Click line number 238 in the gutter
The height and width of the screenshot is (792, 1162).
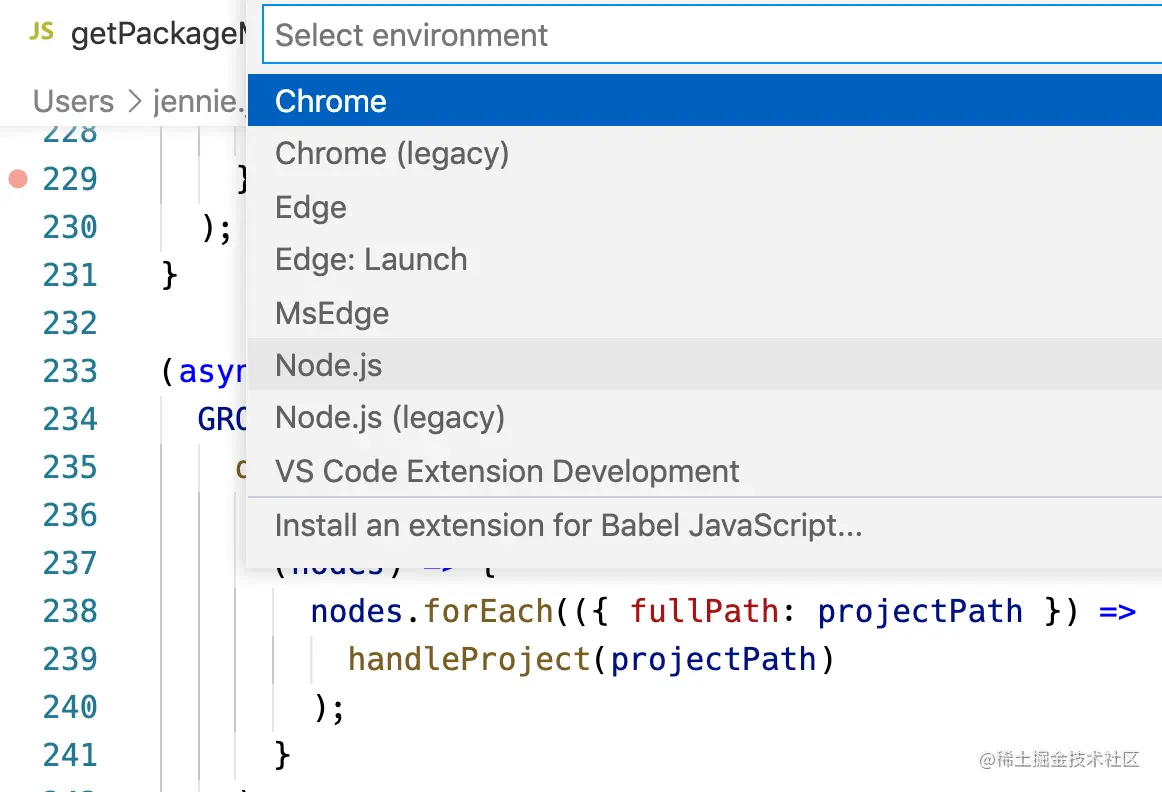[70, 612]
